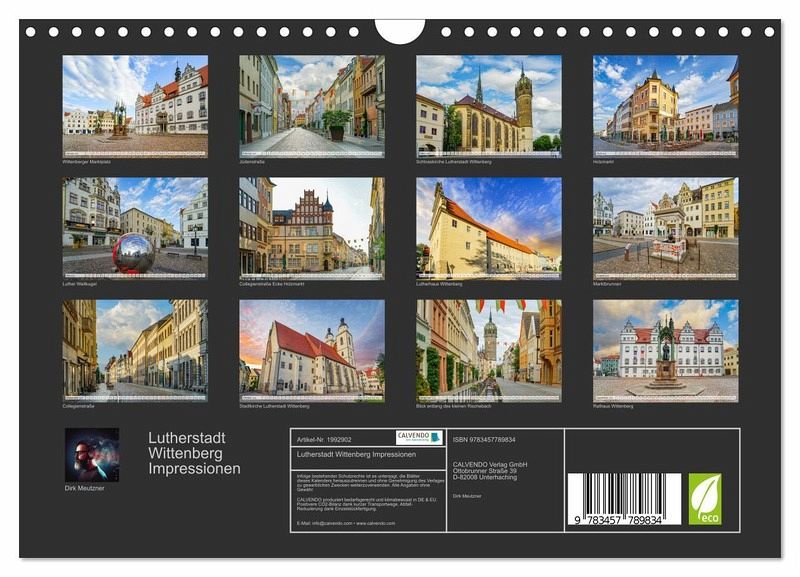Click 'Dirk Meutzner' name under the portrait
The image size is (800, 577).
(84, 488)
